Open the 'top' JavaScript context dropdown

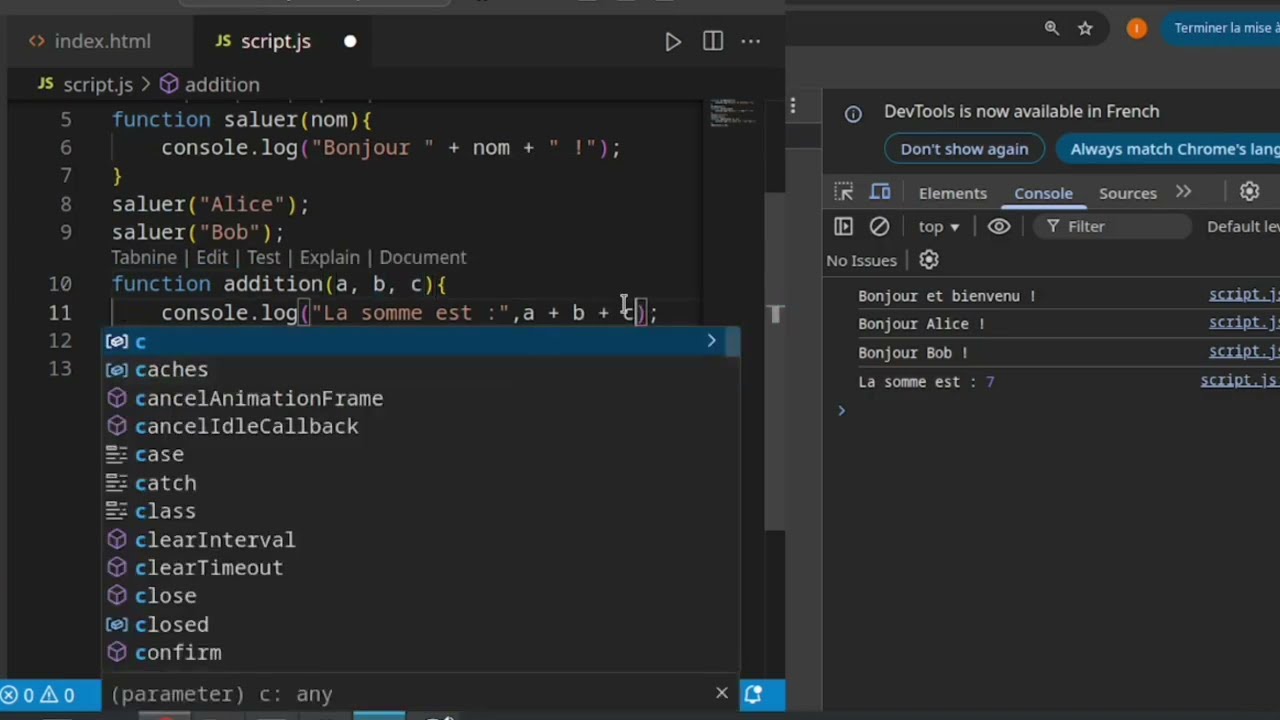tap(939, 227)
